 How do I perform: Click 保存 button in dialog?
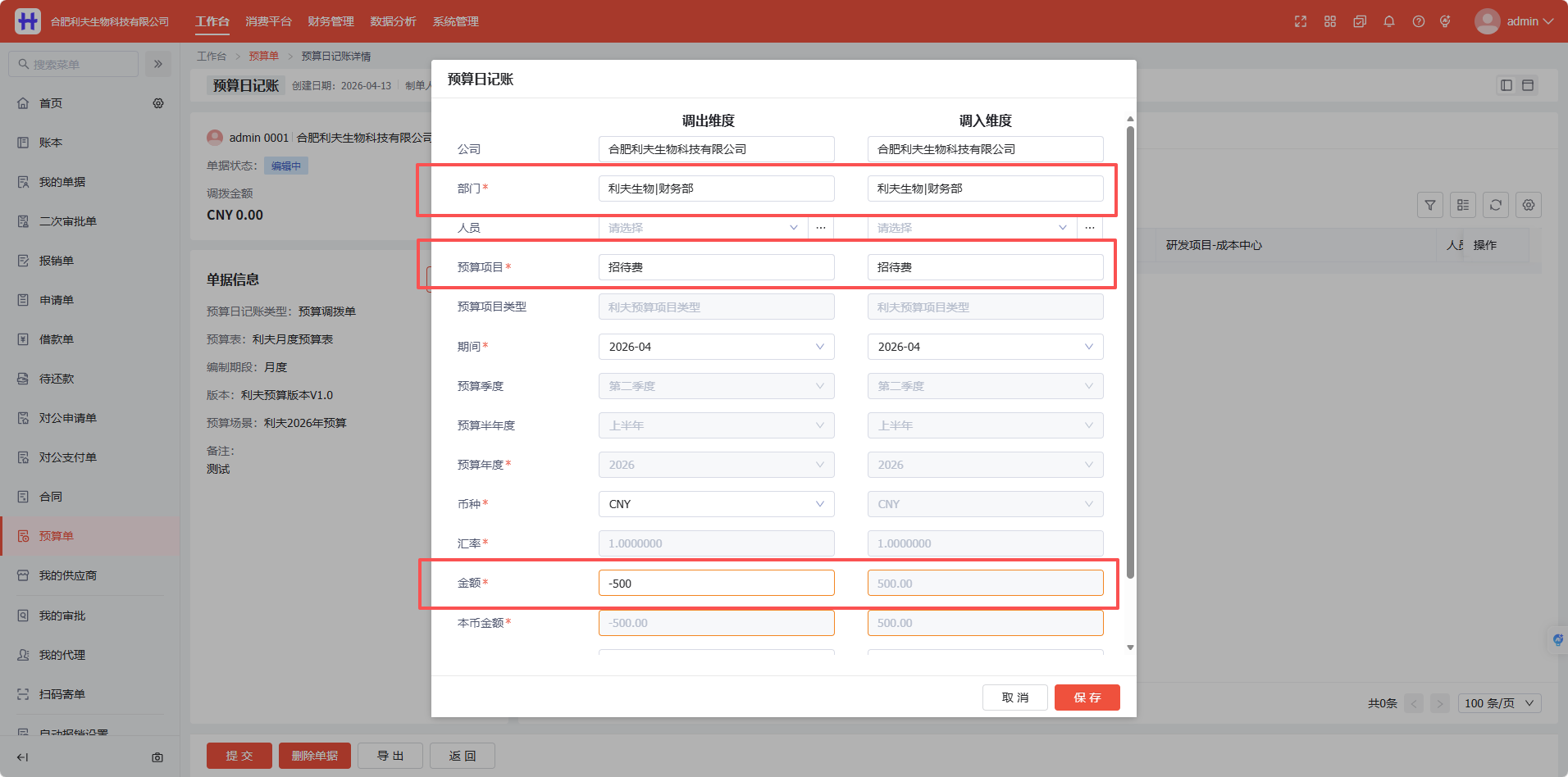tap(1087, 697)
